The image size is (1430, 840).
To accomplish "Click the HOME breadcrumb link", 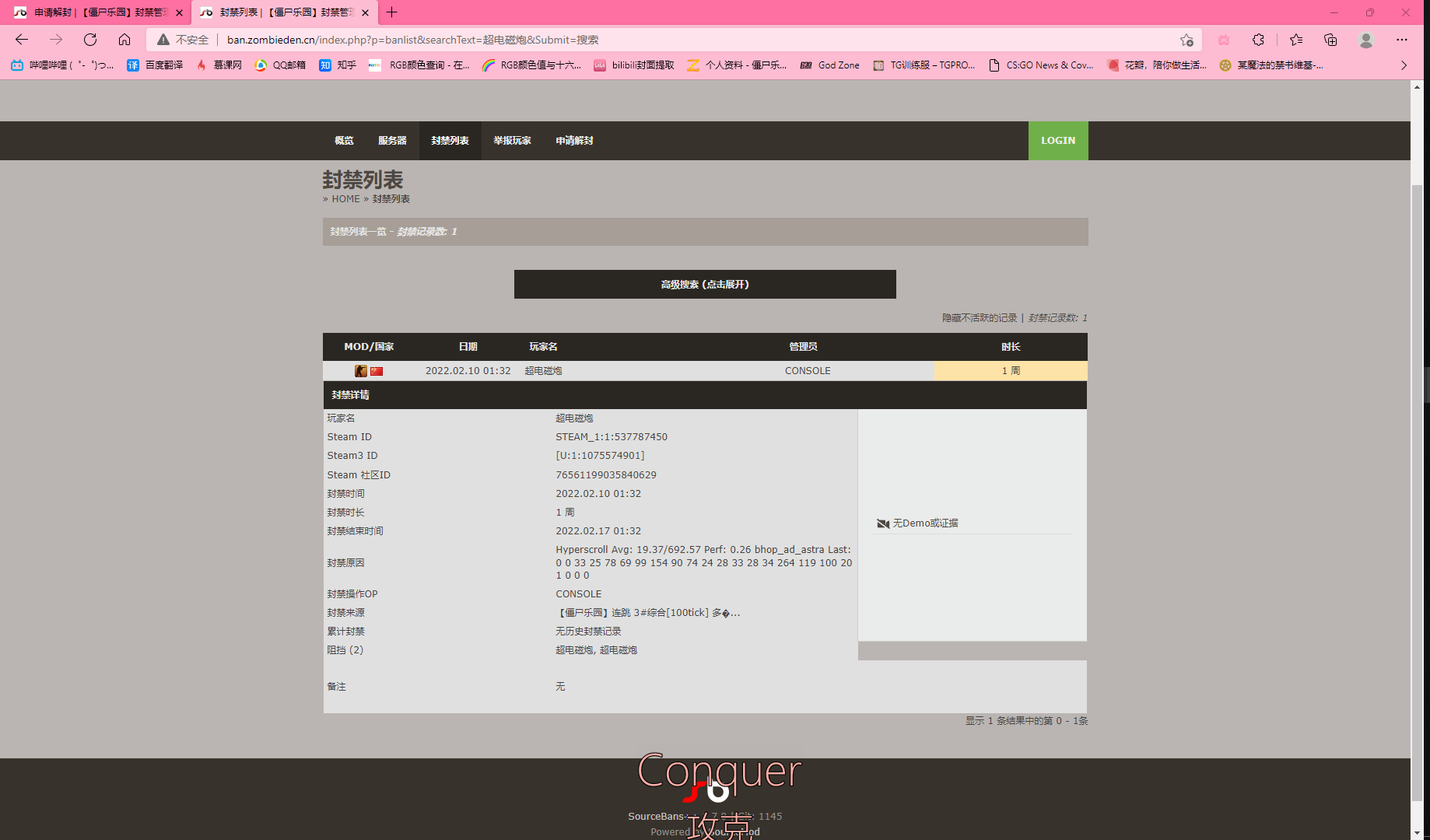I will 345,199.
